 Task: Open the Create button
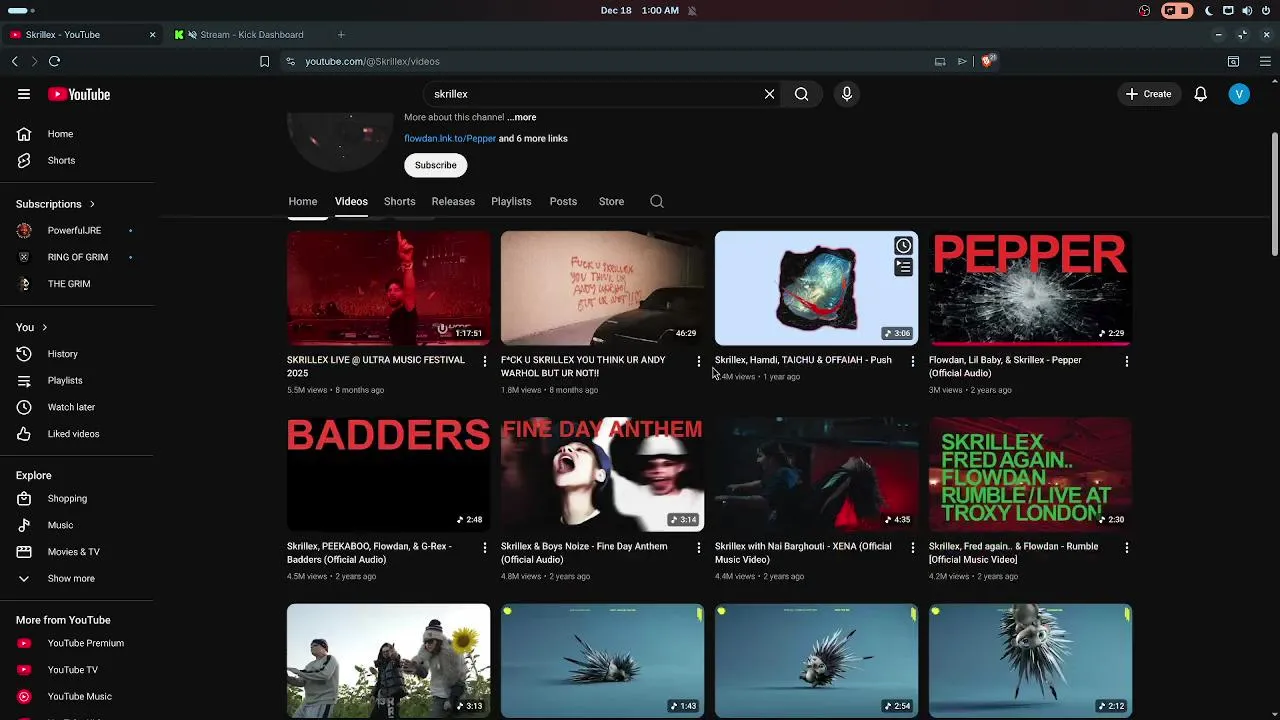(x=1148, y=94)
